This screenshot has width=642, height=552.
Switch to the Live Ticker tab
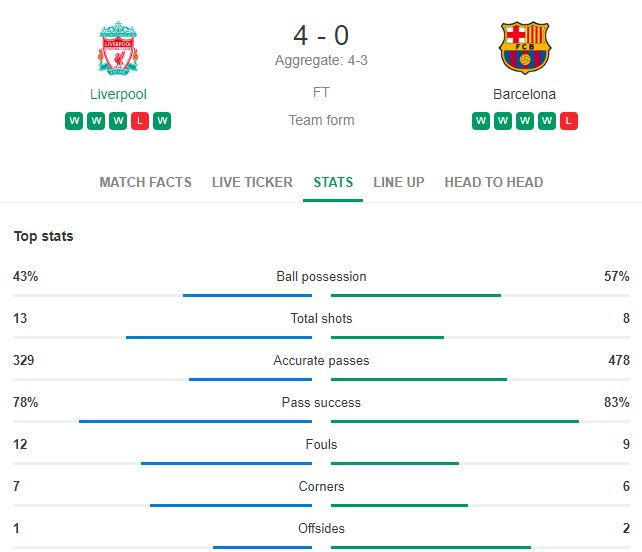(252, 182)
